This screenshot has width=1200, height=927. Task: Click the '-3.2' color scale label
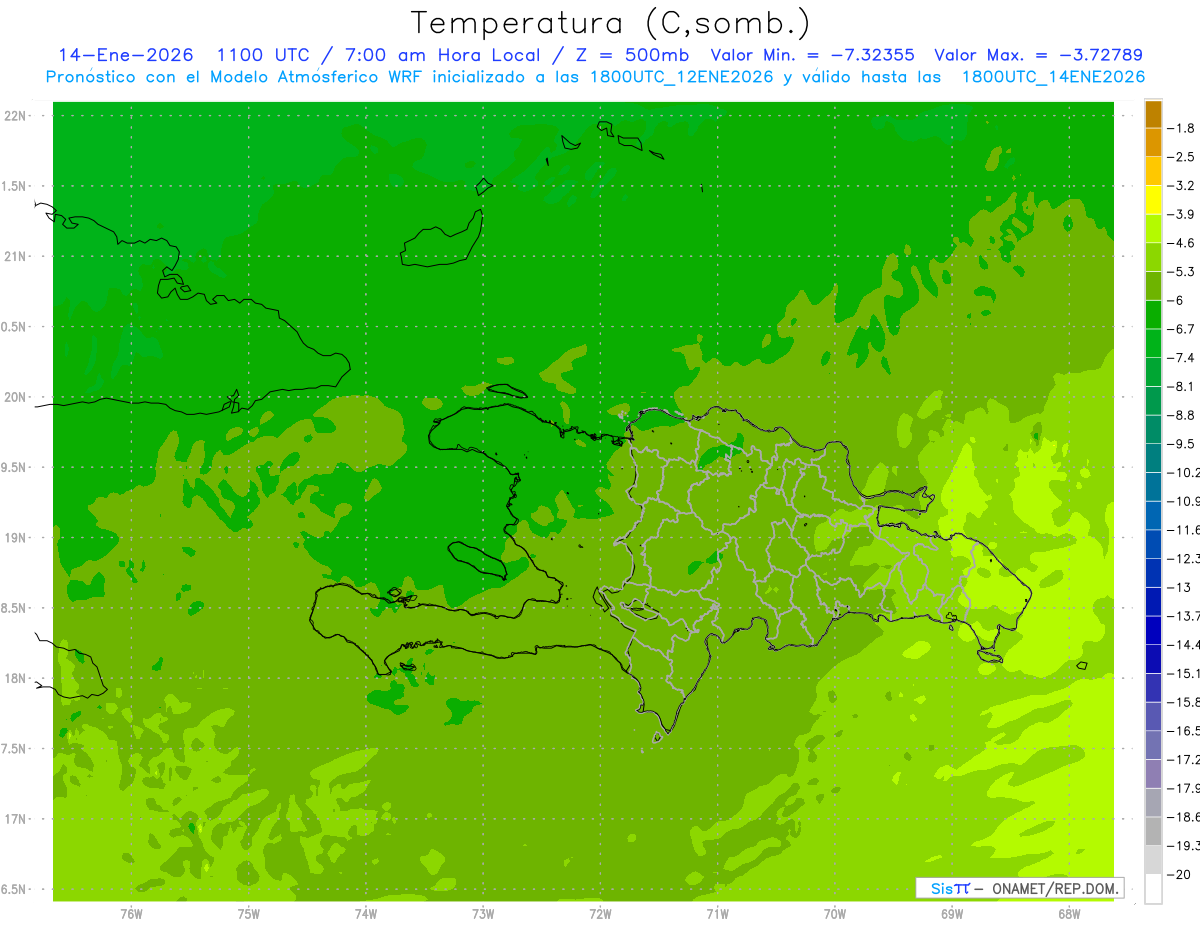[x=1181, y=186]
